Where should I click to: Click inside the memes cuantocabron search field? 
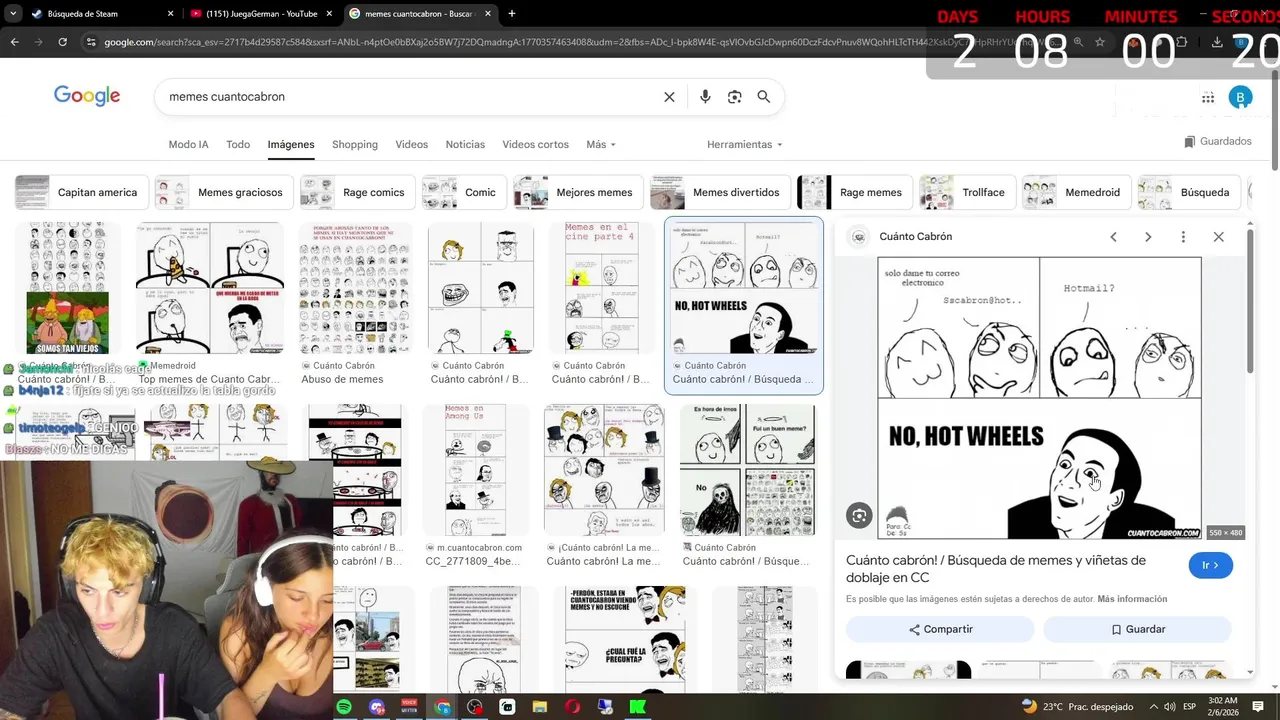[x=410, y=97]
